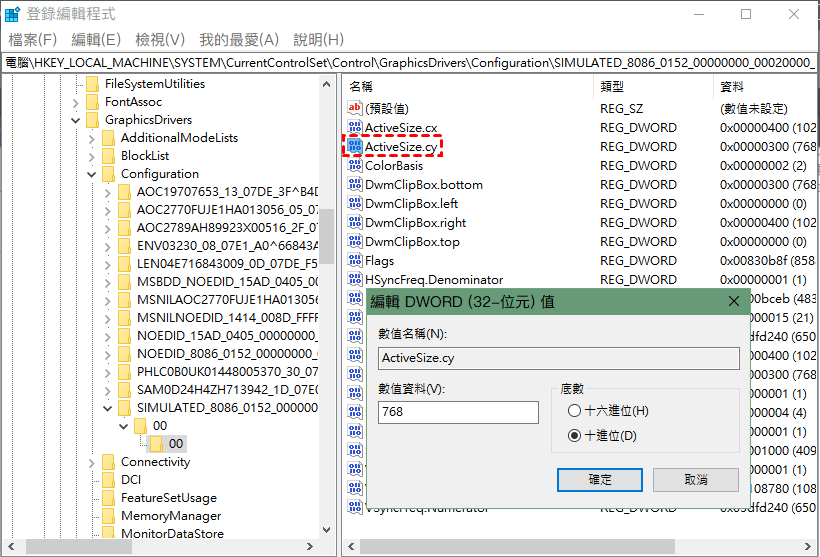Click the BlockList folder icon
820x557 pixels.
click(108, 155)
